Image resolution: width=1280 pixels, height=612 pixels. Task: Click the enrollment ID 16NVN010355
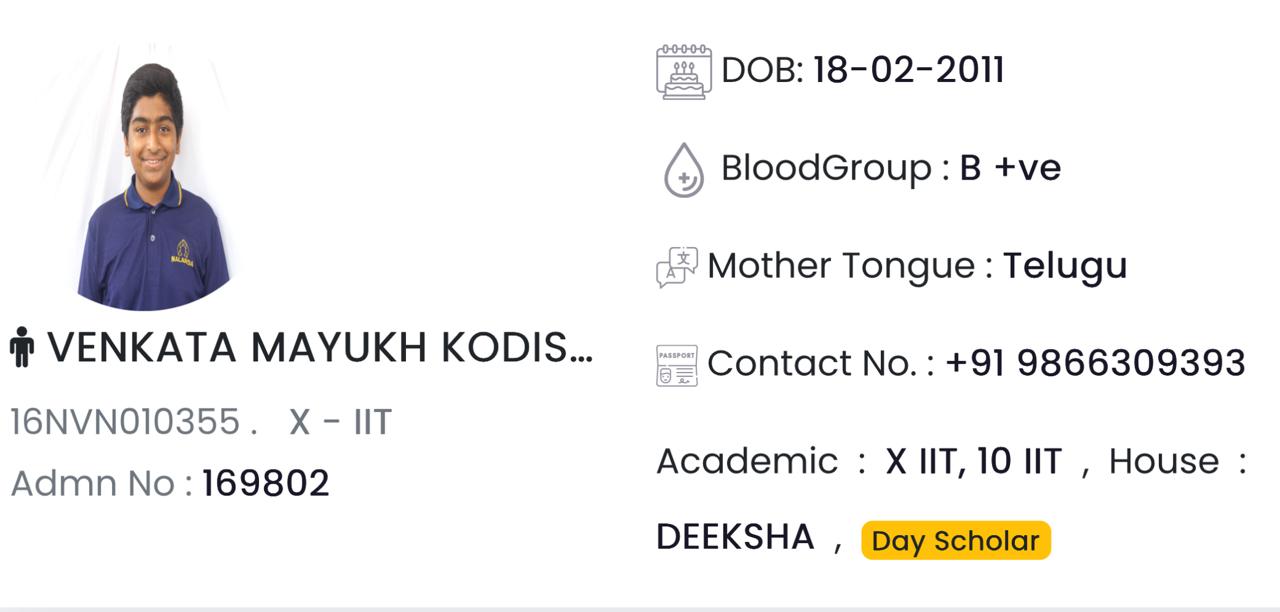pos(125,422)
